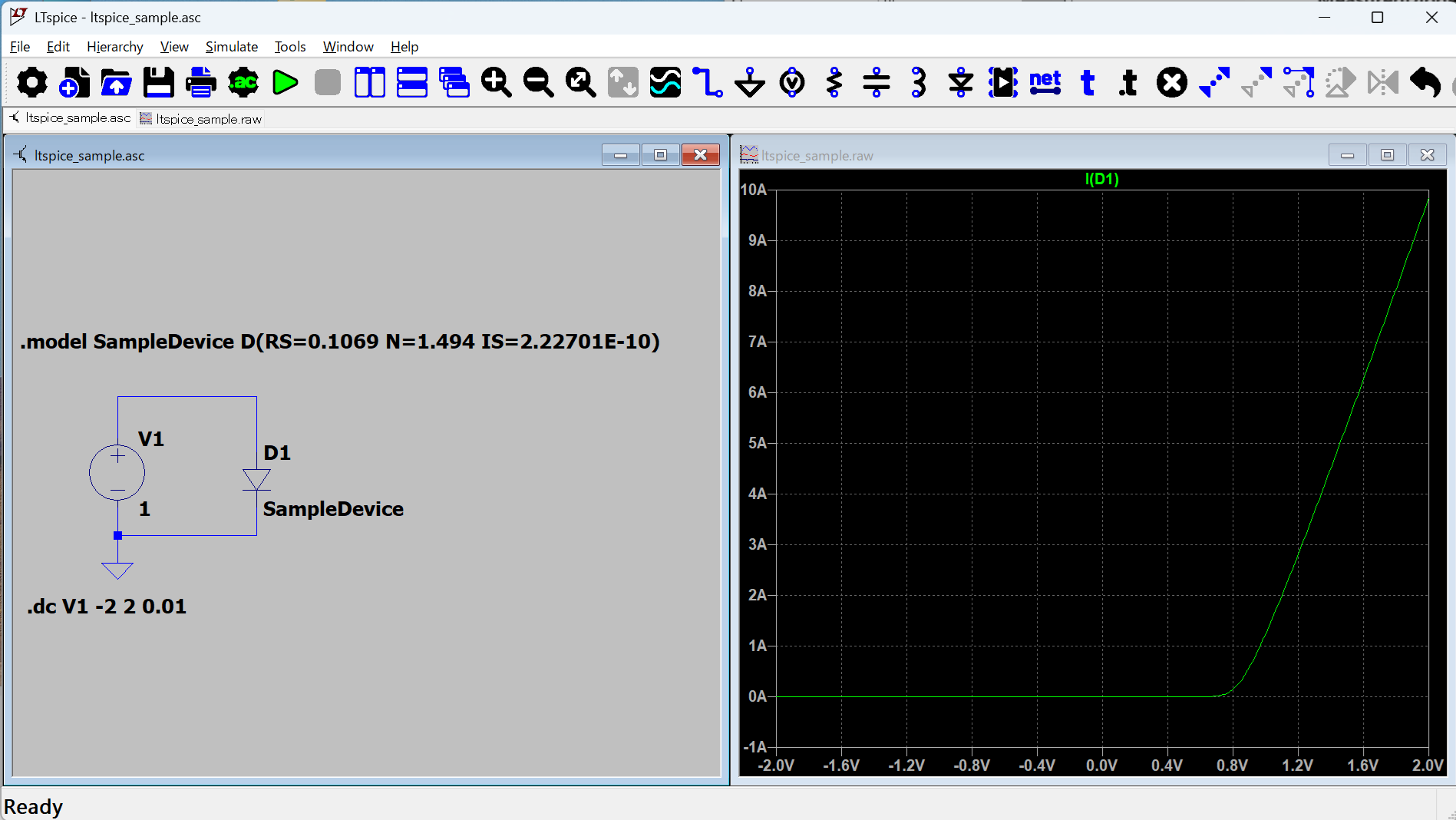The image size is (1456, 820).
Task: Open the Simulate menu
Action: point(231,47)
